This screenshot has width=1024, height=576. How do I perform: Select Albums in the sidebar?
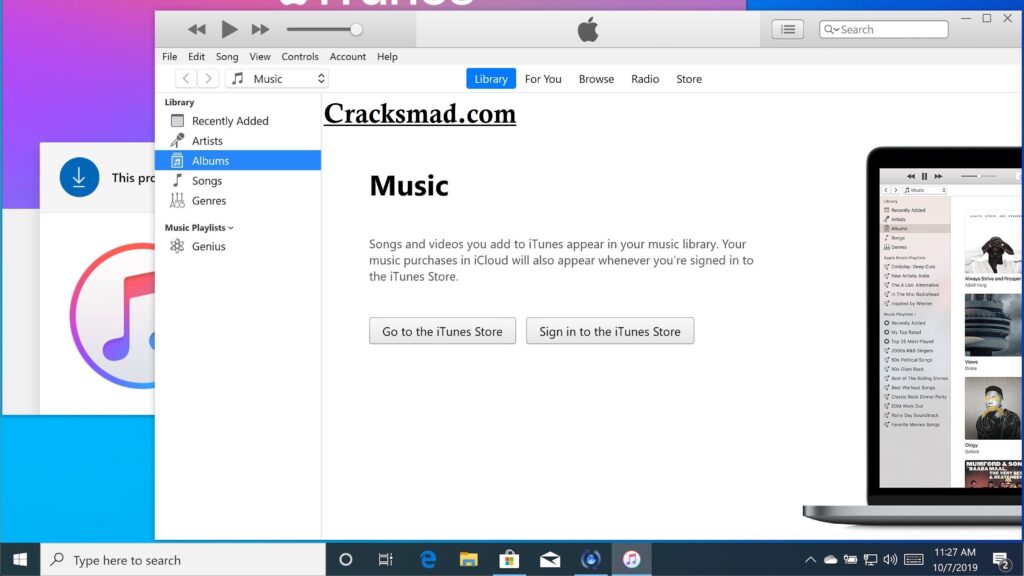(238, 160)
